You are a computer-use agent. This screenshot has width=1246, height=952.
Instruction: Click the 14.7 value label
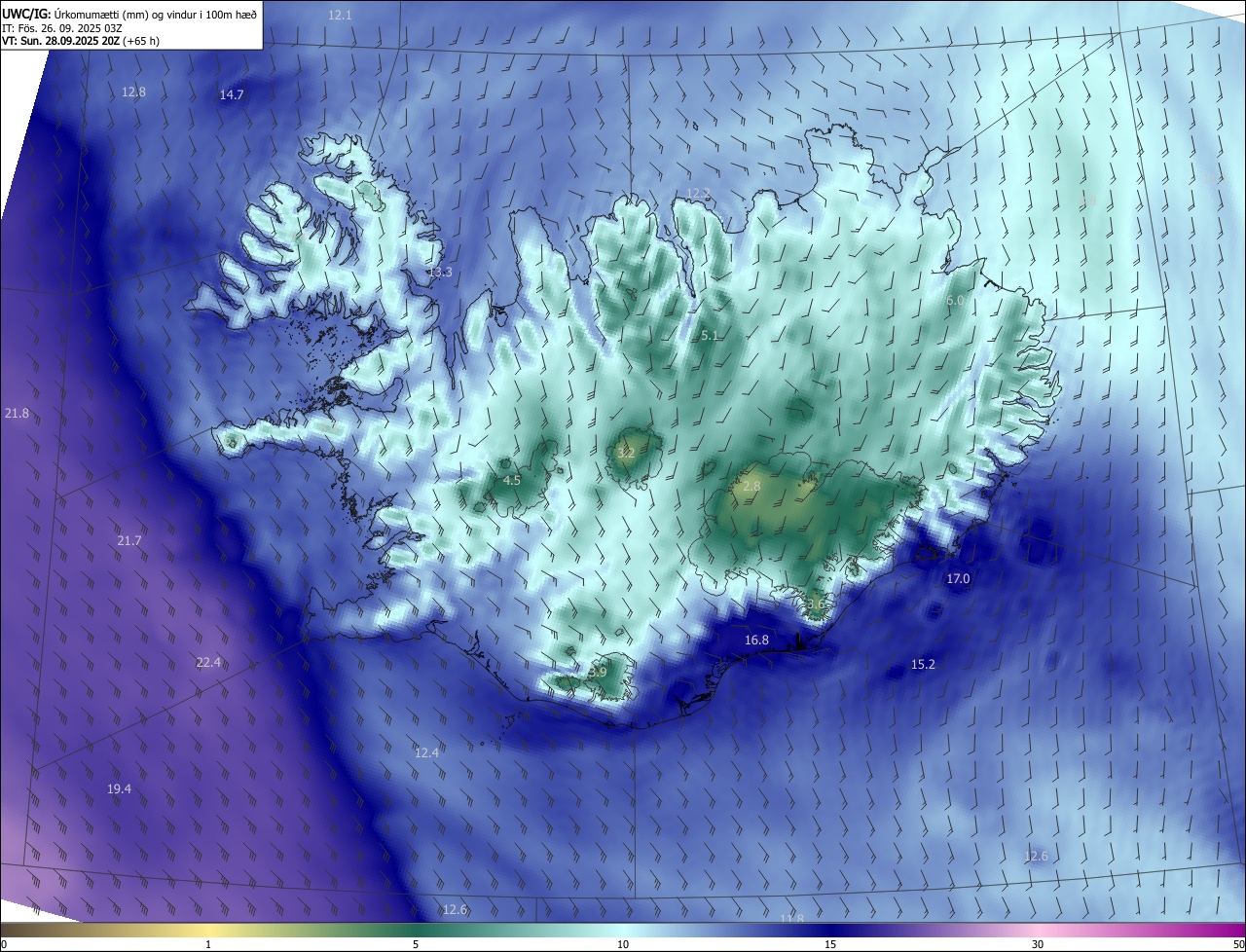(232, 94)
